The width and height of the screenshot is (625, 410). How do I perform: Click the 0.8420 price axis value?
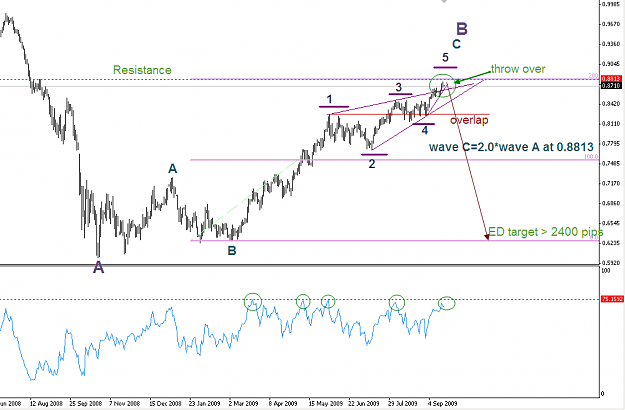coord(612,104)
